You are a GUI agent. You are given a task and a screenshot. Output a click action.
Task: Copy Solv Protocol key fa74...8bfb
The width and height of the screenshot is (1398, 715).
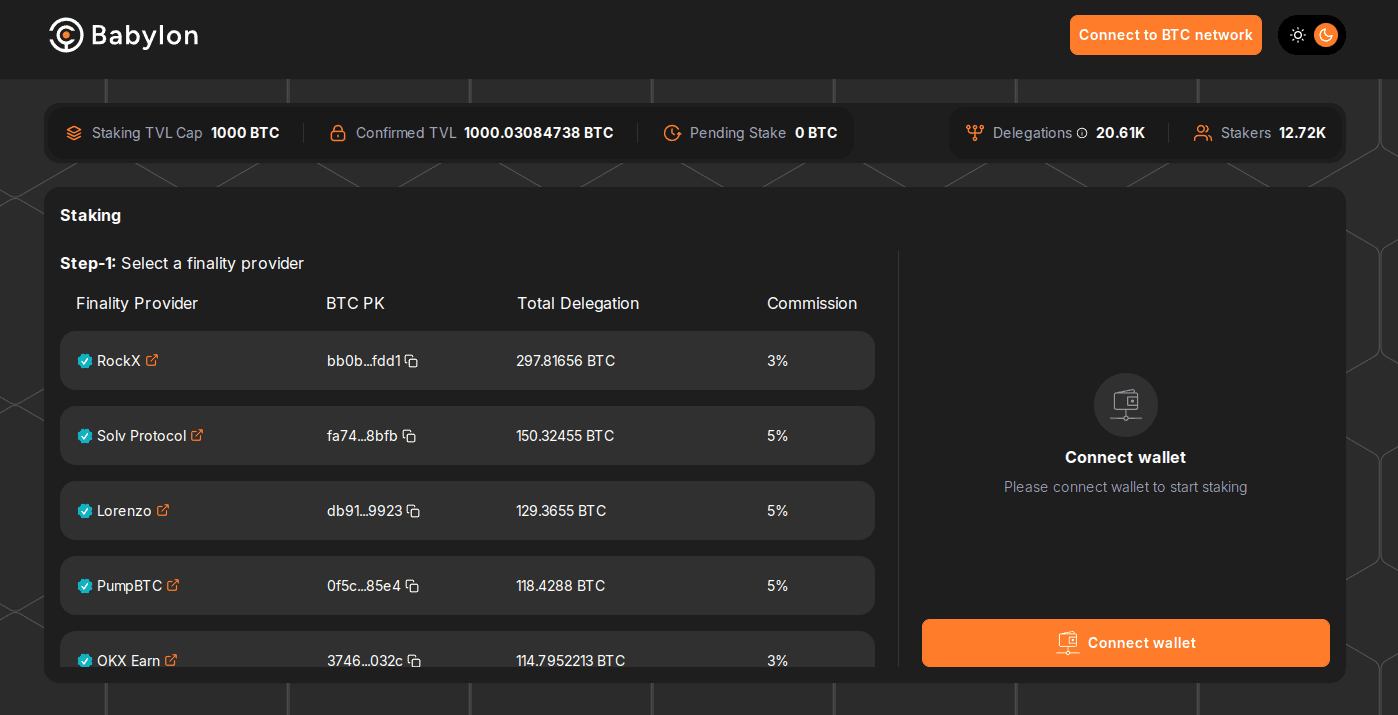[409, 436]
